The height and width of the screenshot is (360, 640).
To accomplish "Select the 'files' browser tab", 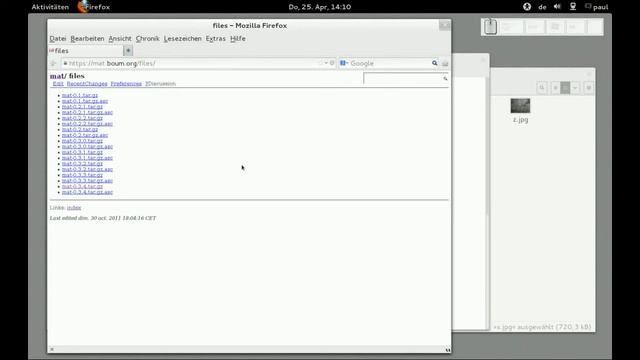I will coord(86,51).
